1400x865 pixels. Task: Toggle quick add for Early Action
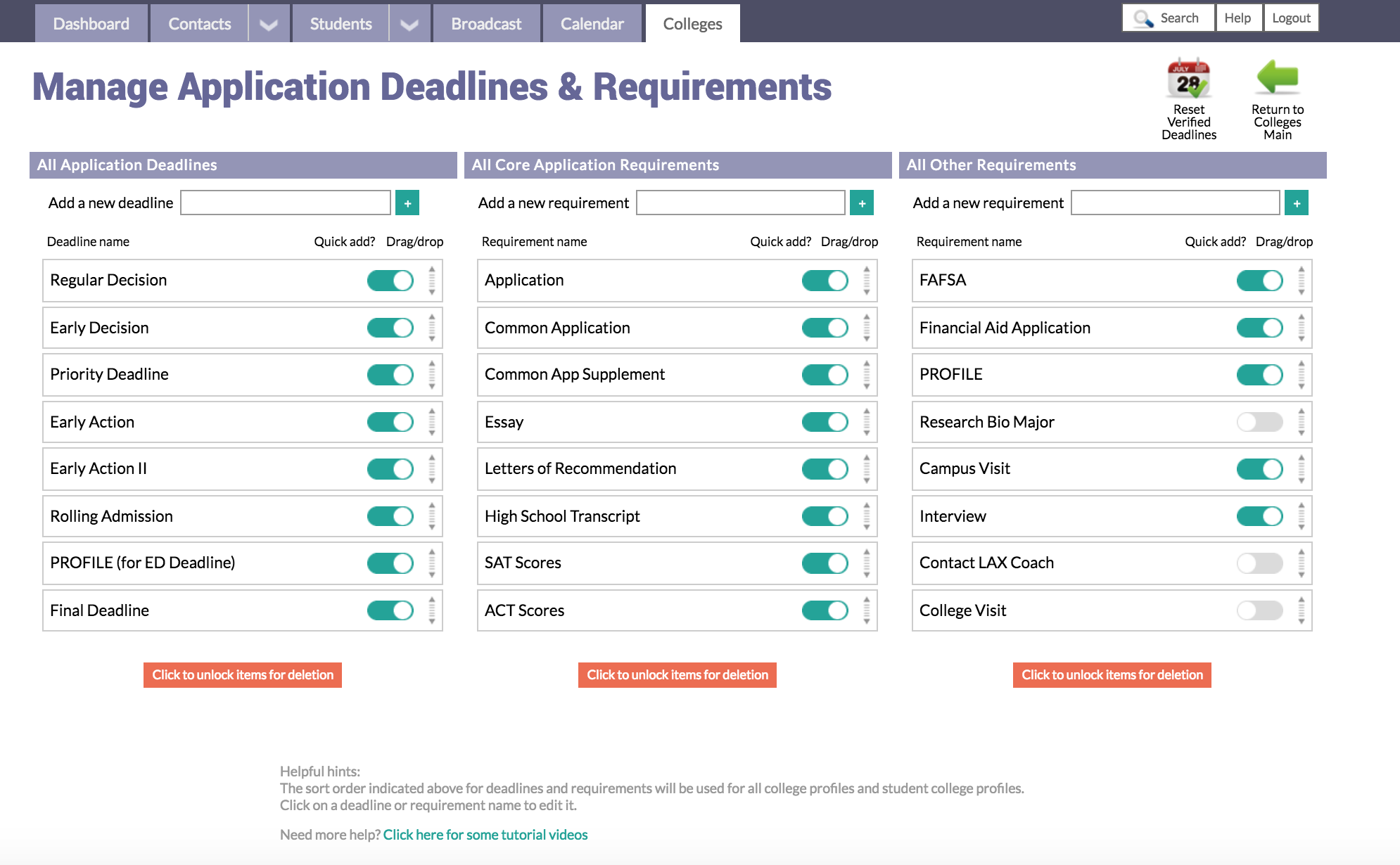(390, 422)
